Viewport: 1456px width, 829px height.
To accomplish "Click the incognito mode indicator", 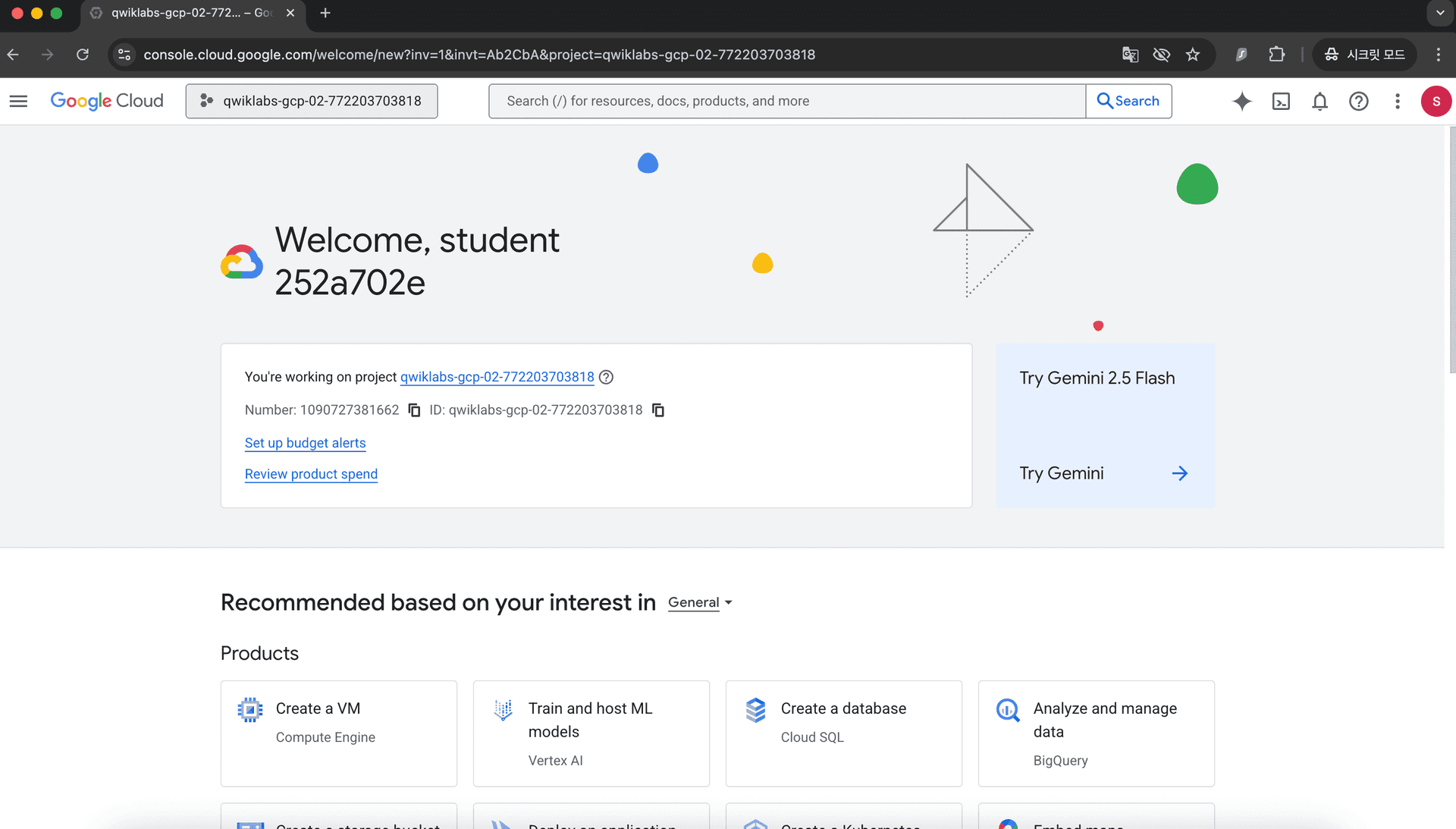I will 1364,55.
